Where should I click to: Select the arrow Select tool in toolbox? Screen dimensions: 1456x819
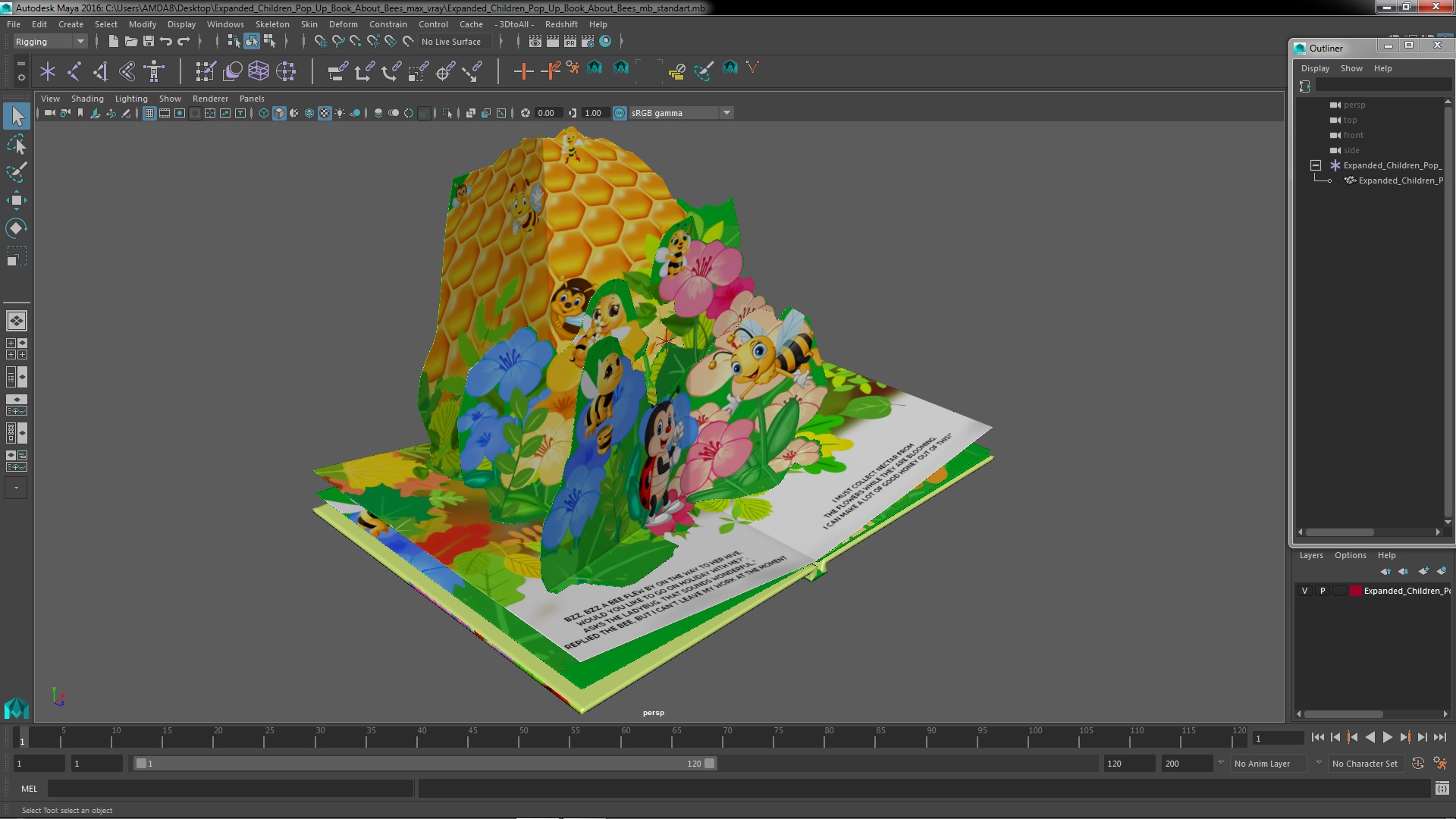tap(17, 116)
